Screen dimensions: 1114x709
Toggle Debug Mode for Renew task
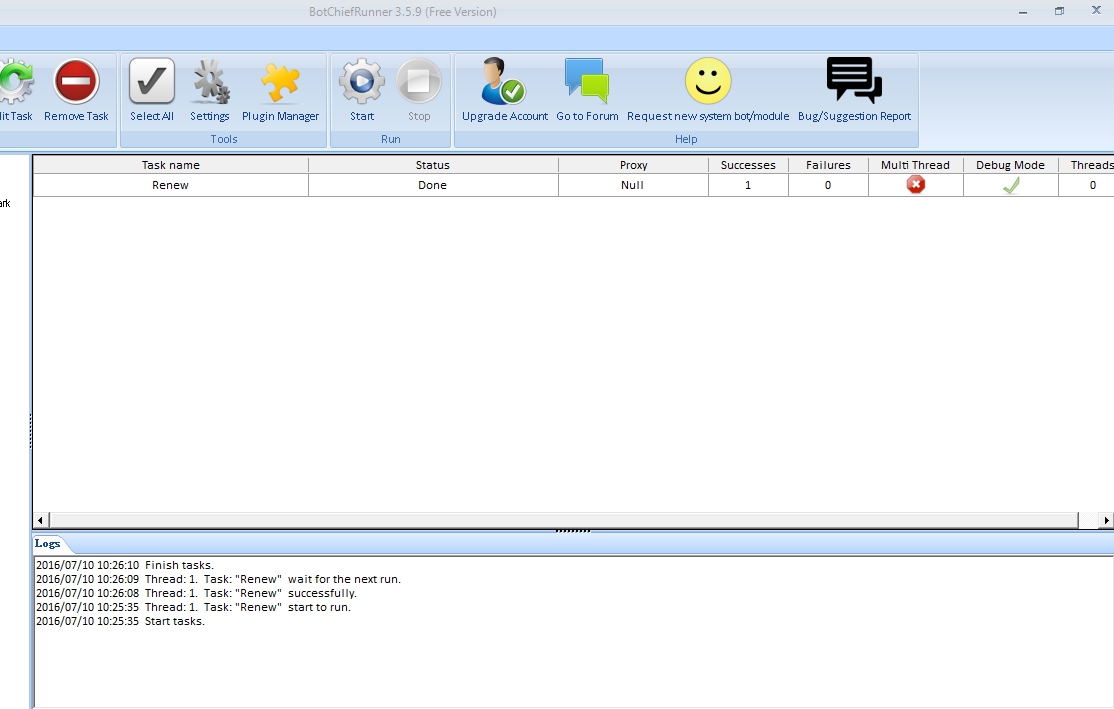pos(1011,185)
